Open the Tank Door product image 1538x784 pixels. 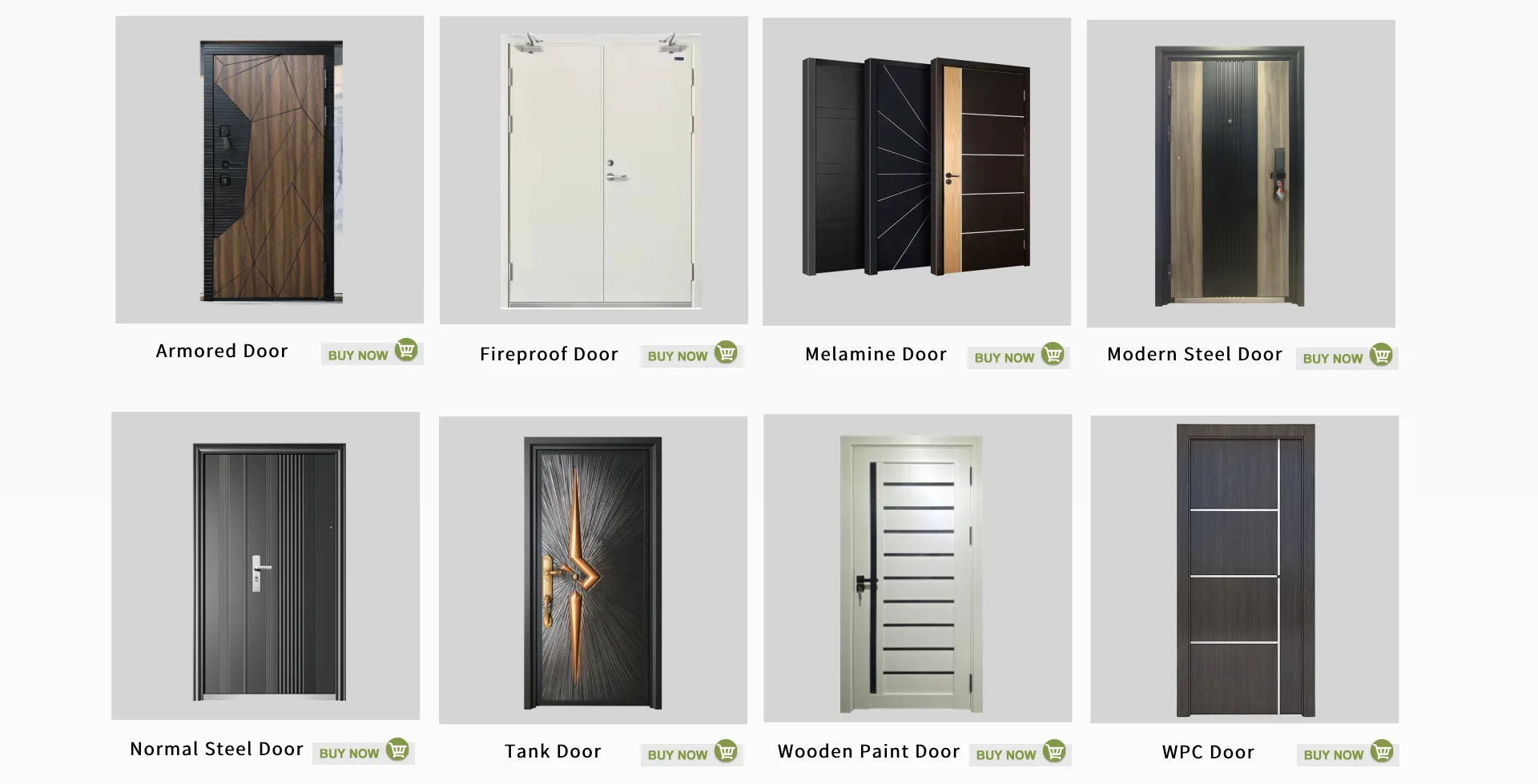(593, 570)
